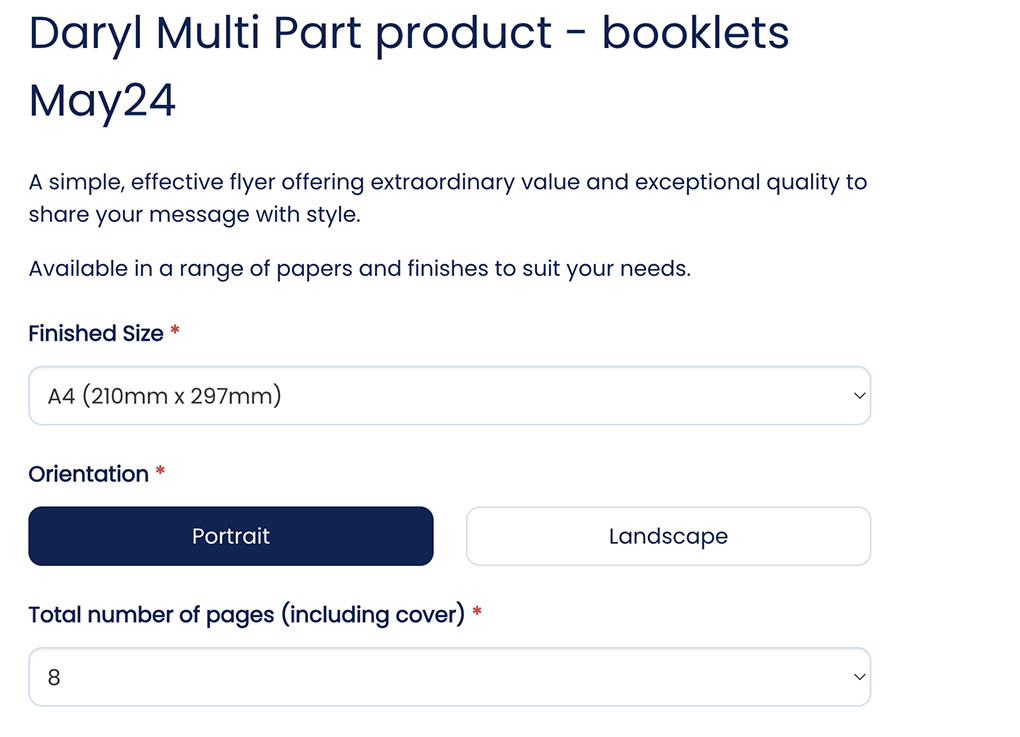The width and height of the screenshot is (1020, 737).
Task: Click the red asterisk beside Finished Size
Action: (x=175, y=333)
